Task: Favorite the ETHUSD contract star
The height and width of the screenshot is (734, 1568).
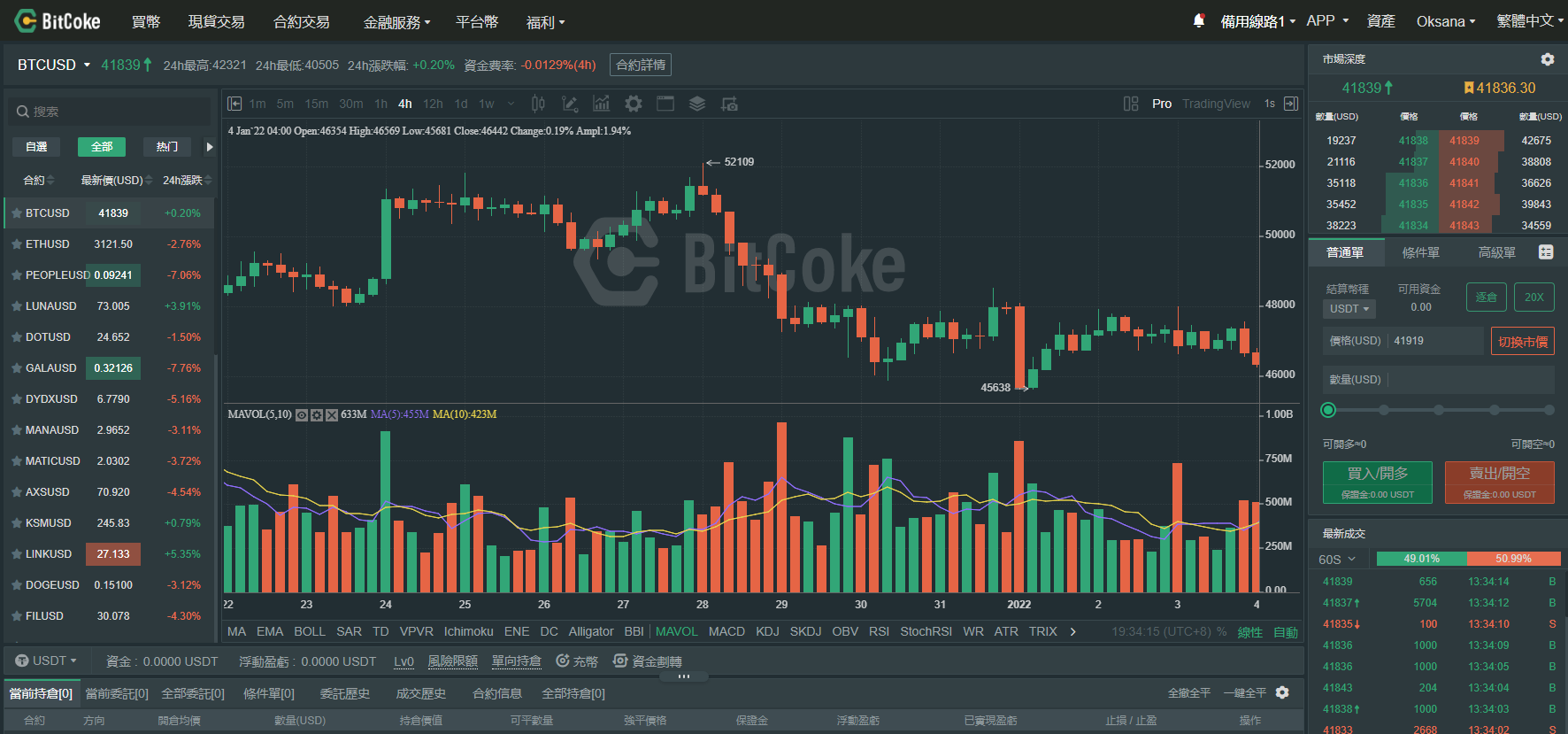Action: click(16, 243)
